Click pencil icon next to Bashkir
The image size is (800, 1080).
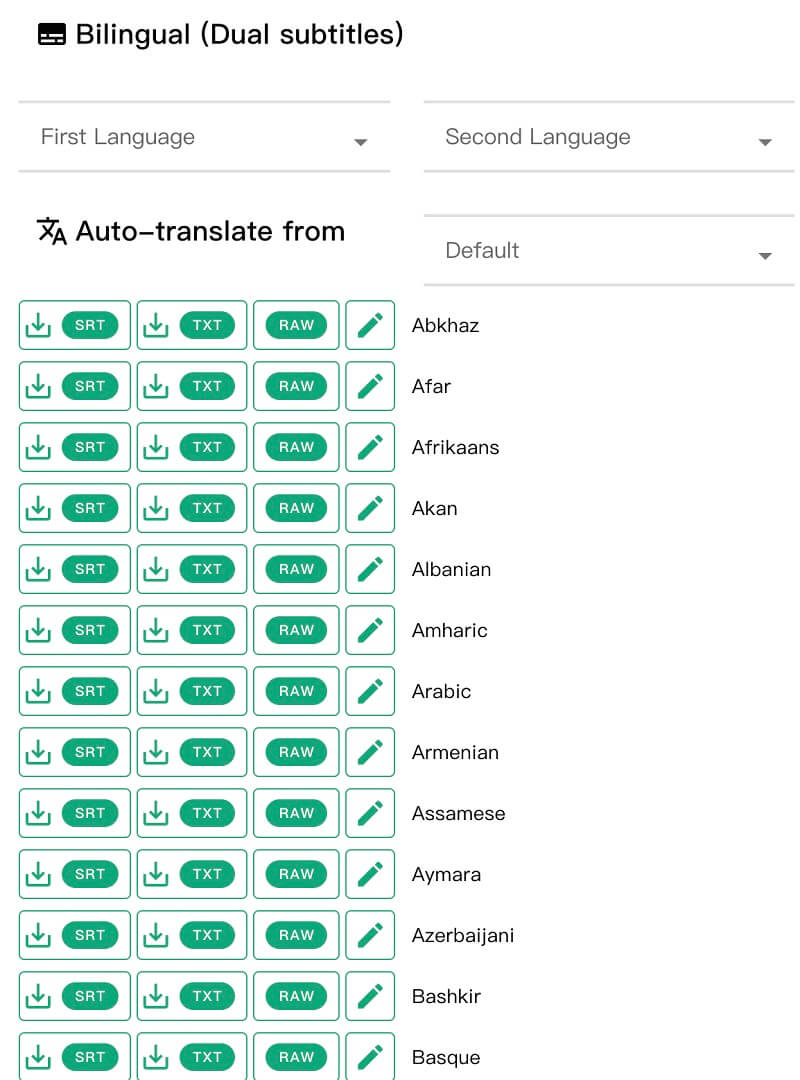370,996
